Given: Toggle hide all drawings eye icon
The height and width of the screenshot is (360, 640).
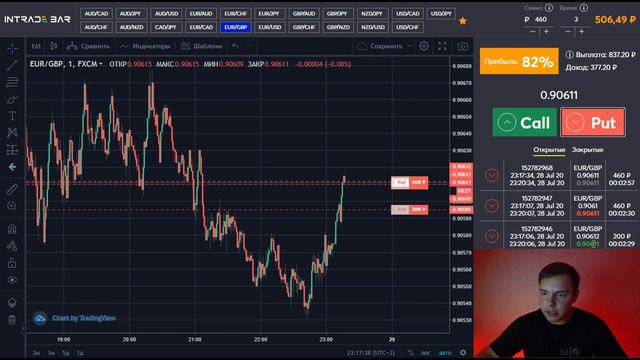Looking at the screenshot, I should [x=12, y=280].
